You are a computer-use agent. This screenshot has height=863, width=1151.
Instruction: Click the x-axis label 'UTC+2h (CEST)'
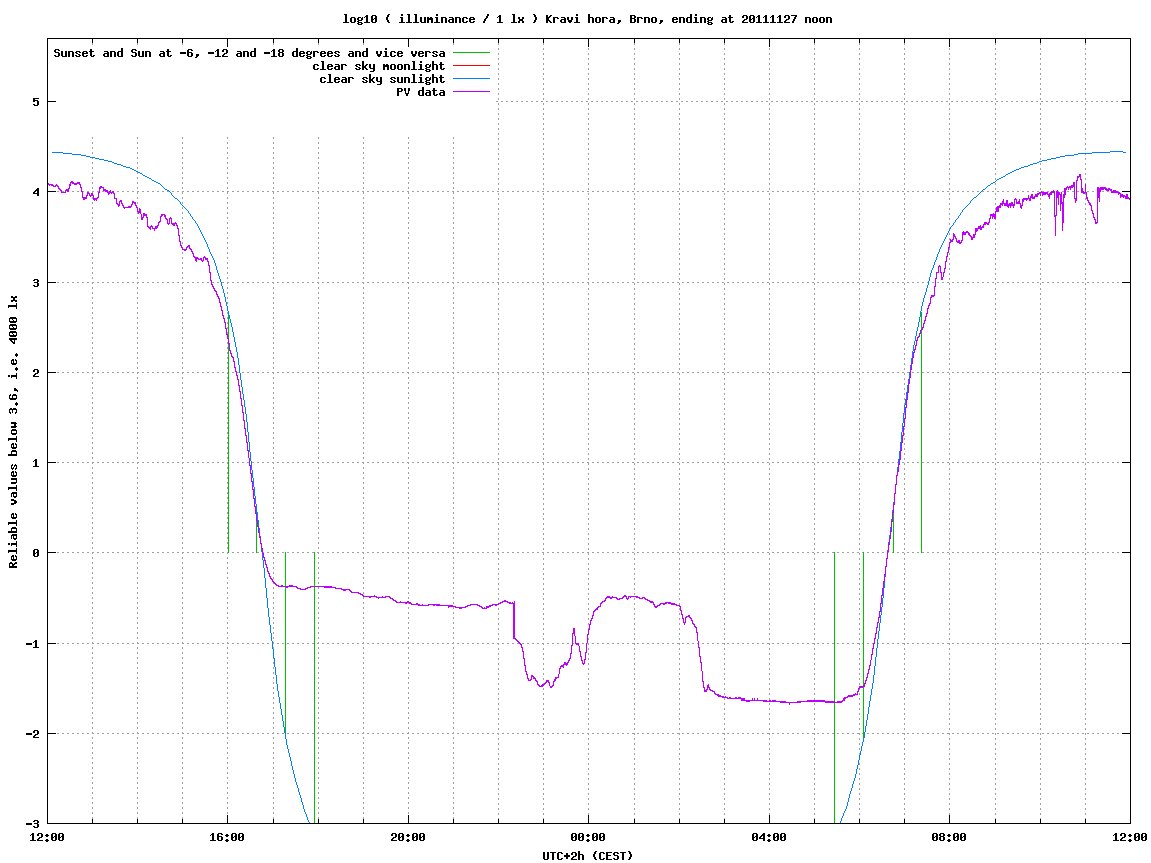point(587,856)
